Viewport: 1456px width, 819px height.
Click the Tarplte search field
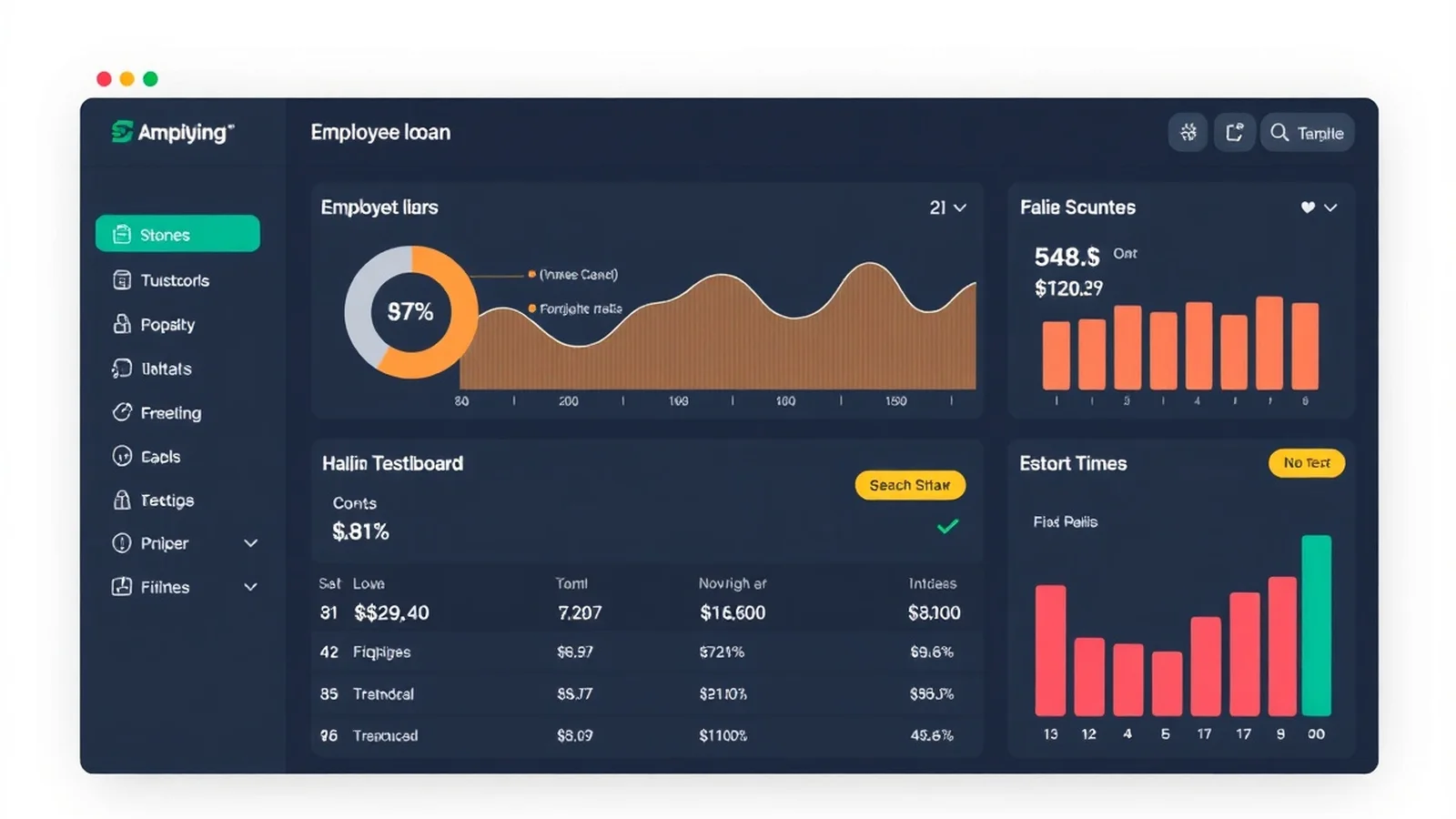tap(1307, 133)
